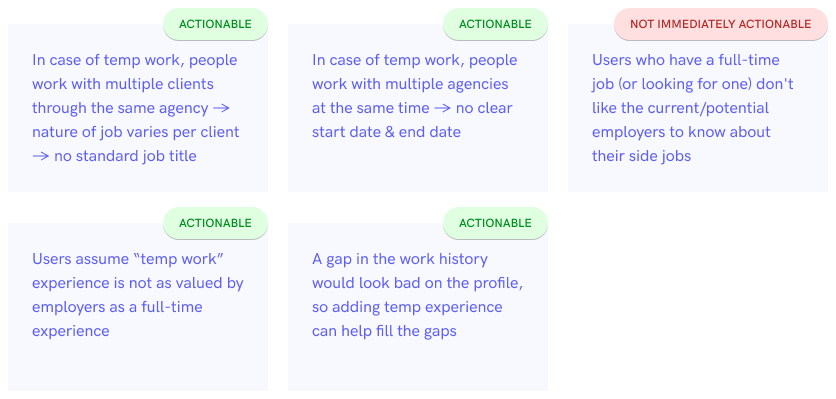Click the NOT IMMEDIATELY ACTIONABLE red badge
Screen dimensions: 836x399
click(720, 24)
